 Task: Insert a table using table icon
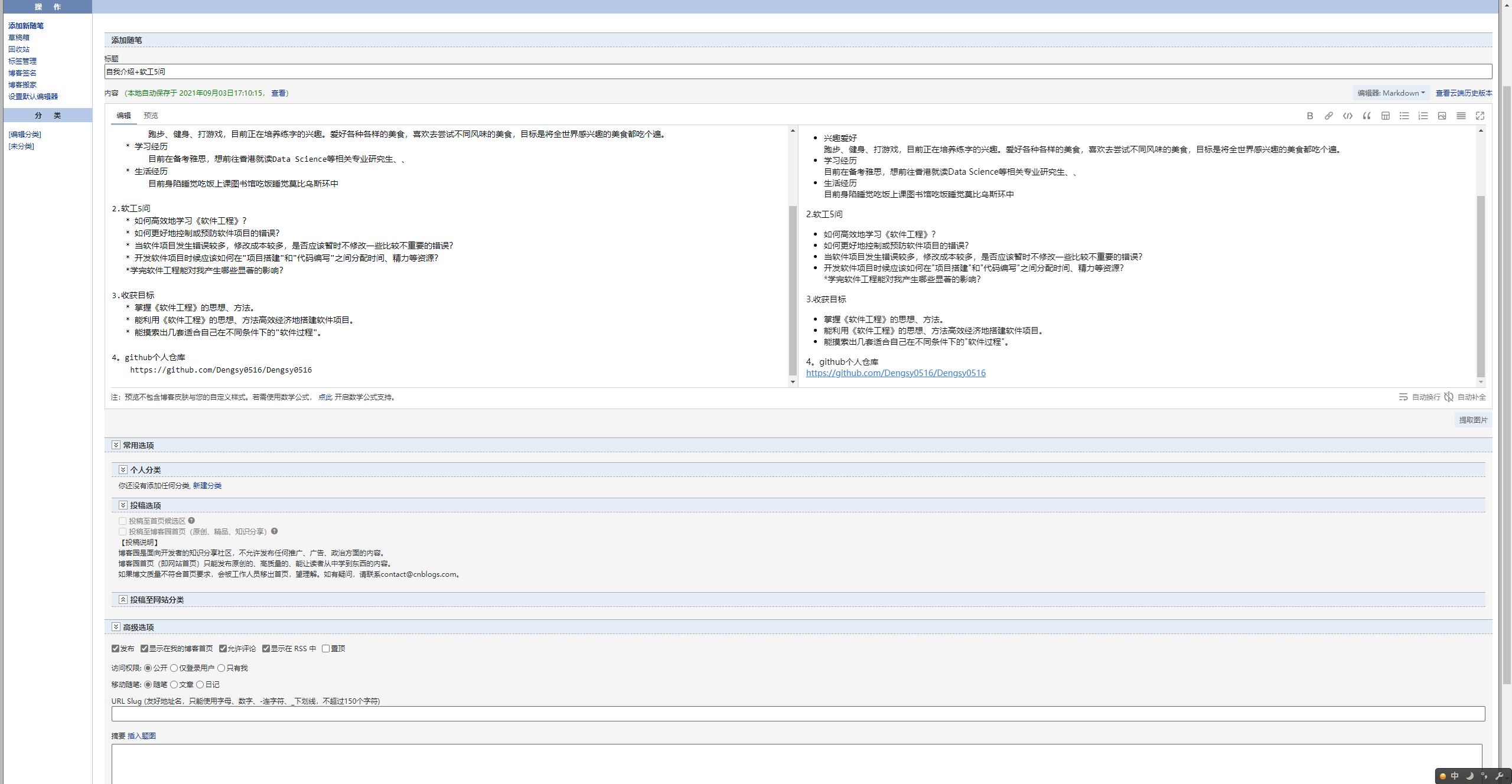coord(1385,116)
